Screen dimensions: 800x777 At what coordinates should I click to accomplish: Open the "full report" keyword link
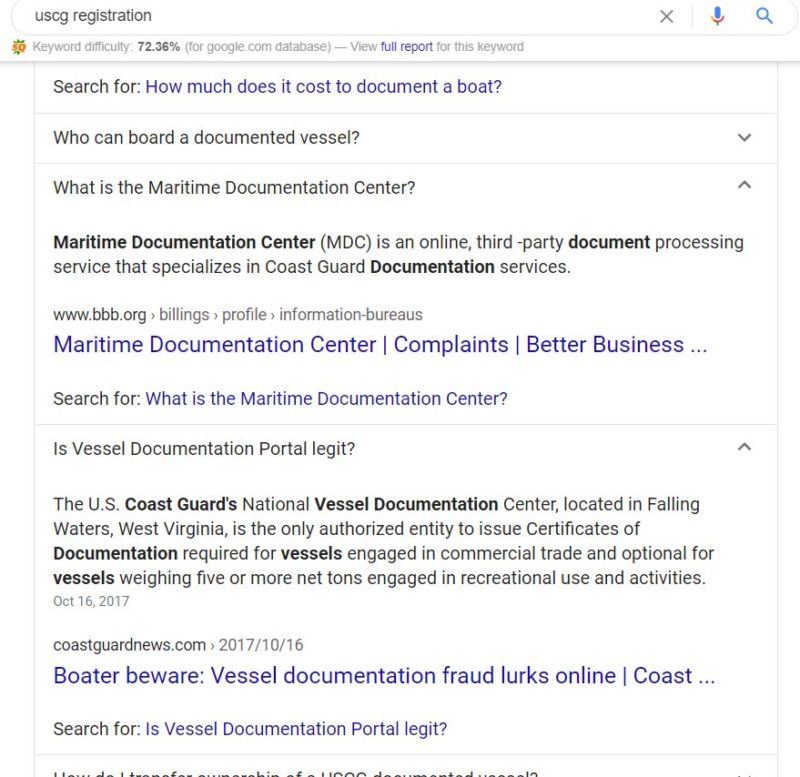[406, 47]
